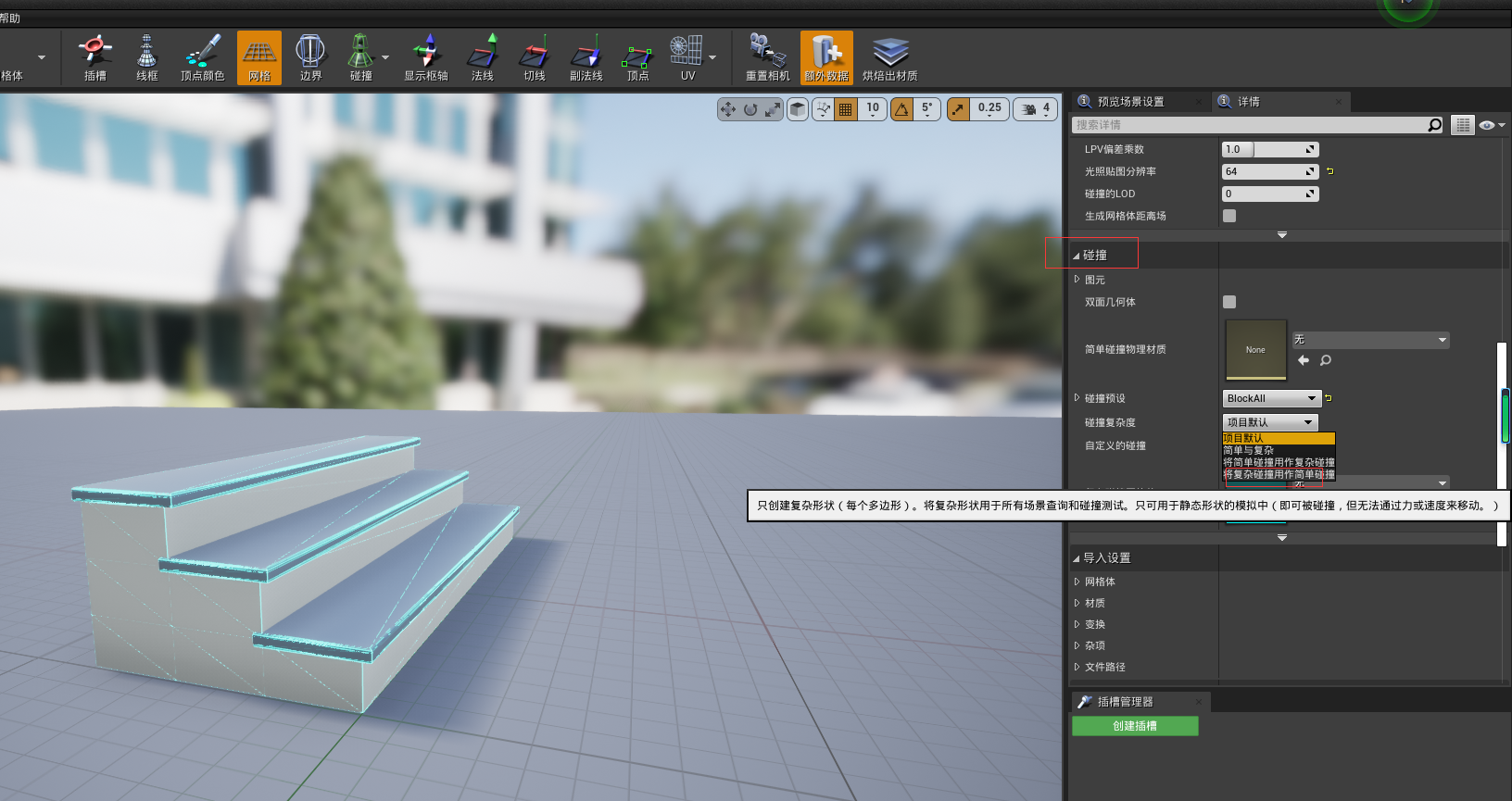1512x801 pixels.
Task: Switch to 详情 details tab
Action: 1248,102
